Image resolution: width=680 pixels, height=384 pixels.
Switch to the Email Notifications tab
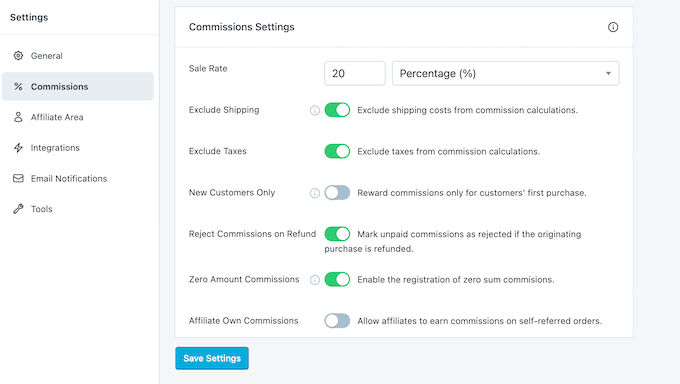coord(78,178)
